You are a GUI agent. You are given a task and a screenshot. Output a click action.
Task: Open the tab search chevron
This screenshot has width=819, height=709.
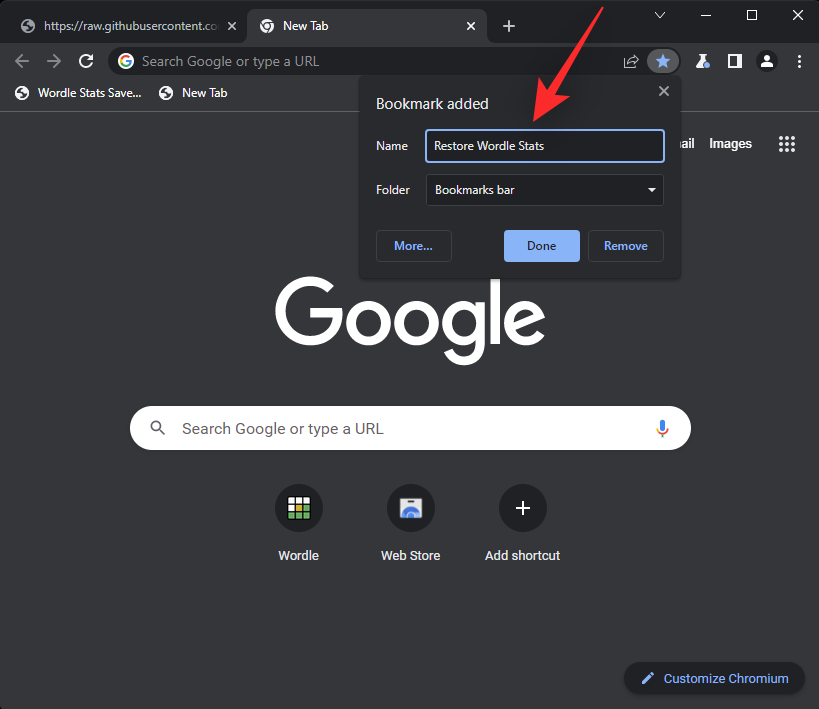[x=660, y=15]
